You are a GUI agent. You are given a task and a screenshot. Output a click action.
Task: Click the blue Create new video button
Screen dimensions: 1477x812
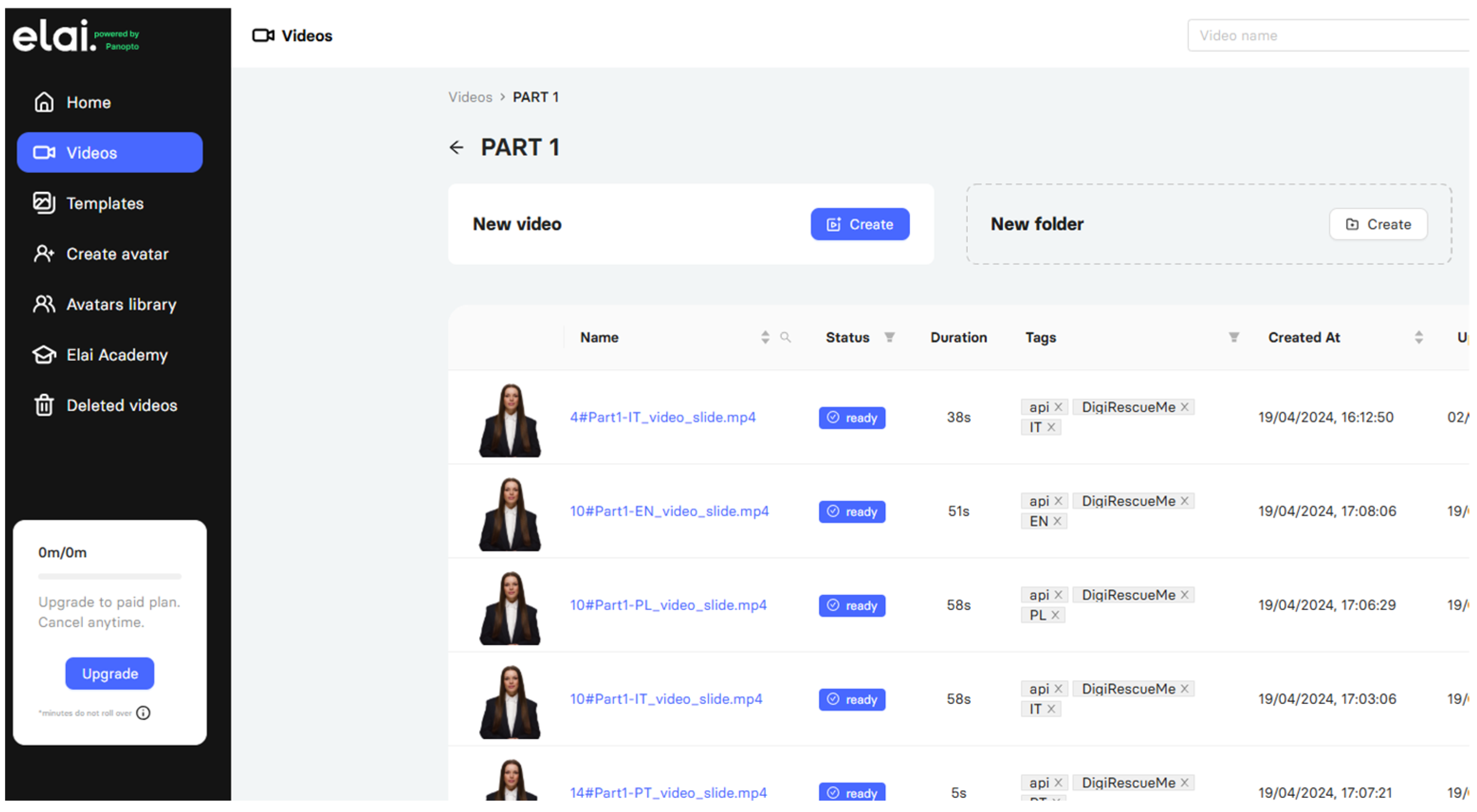pos(860,224)
